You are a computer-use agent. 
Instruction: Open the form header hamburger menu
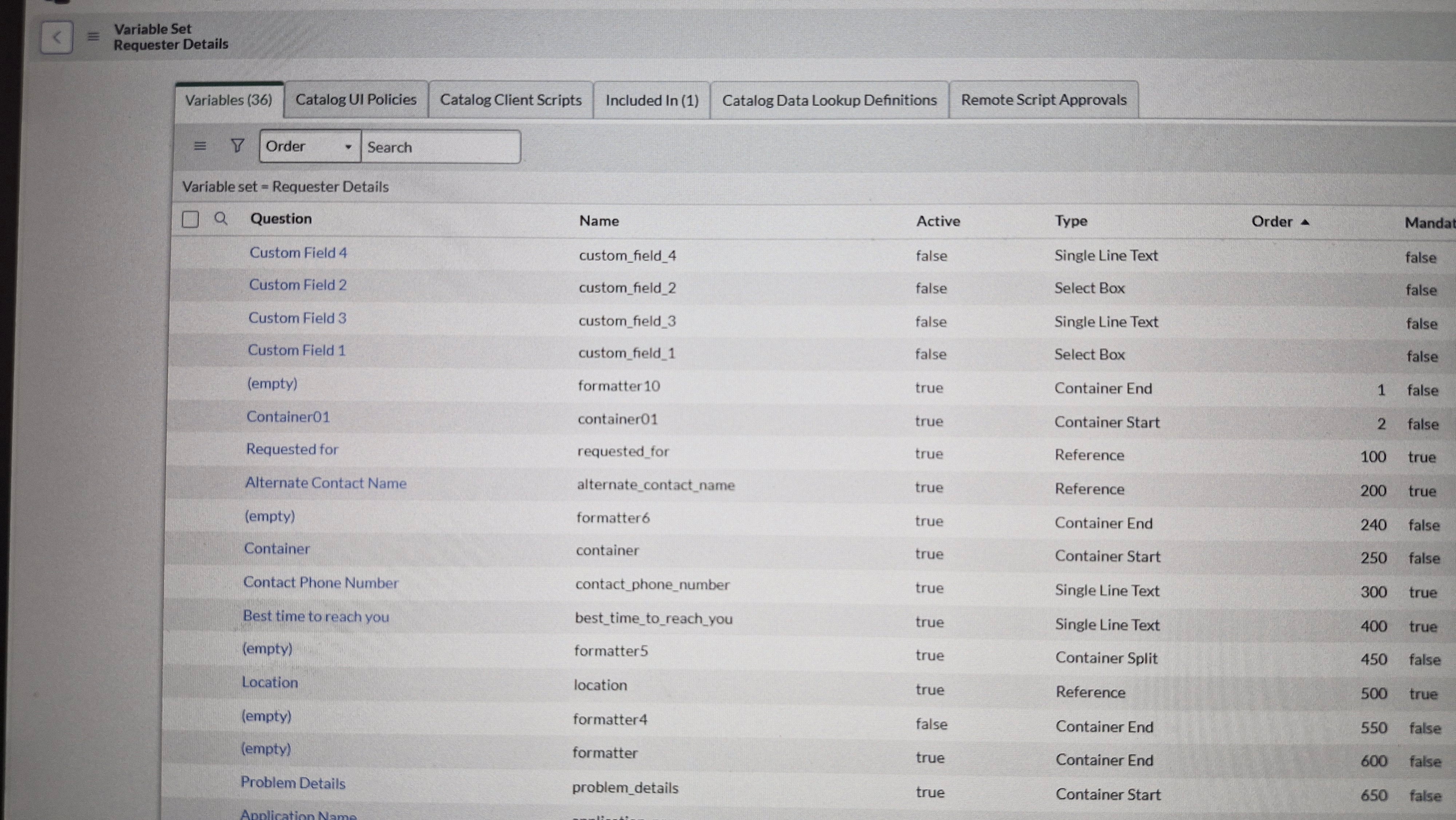coord(93,37)
